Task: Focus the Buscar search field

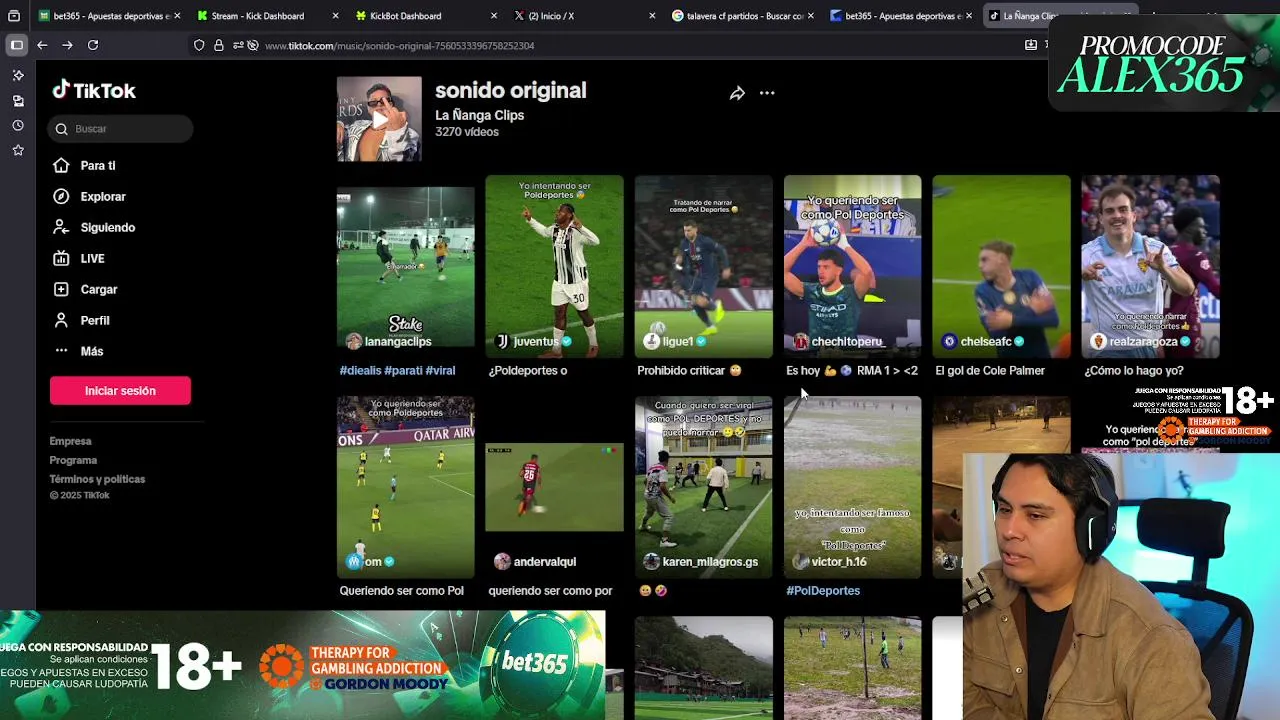Action: click(x=120, y=129)
